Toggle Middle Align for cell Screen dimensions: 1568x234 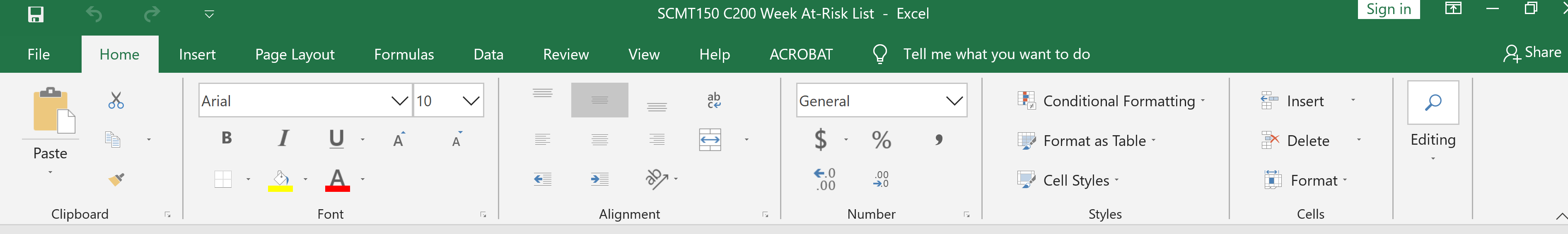pyautogui.click(x=599, y=100)
